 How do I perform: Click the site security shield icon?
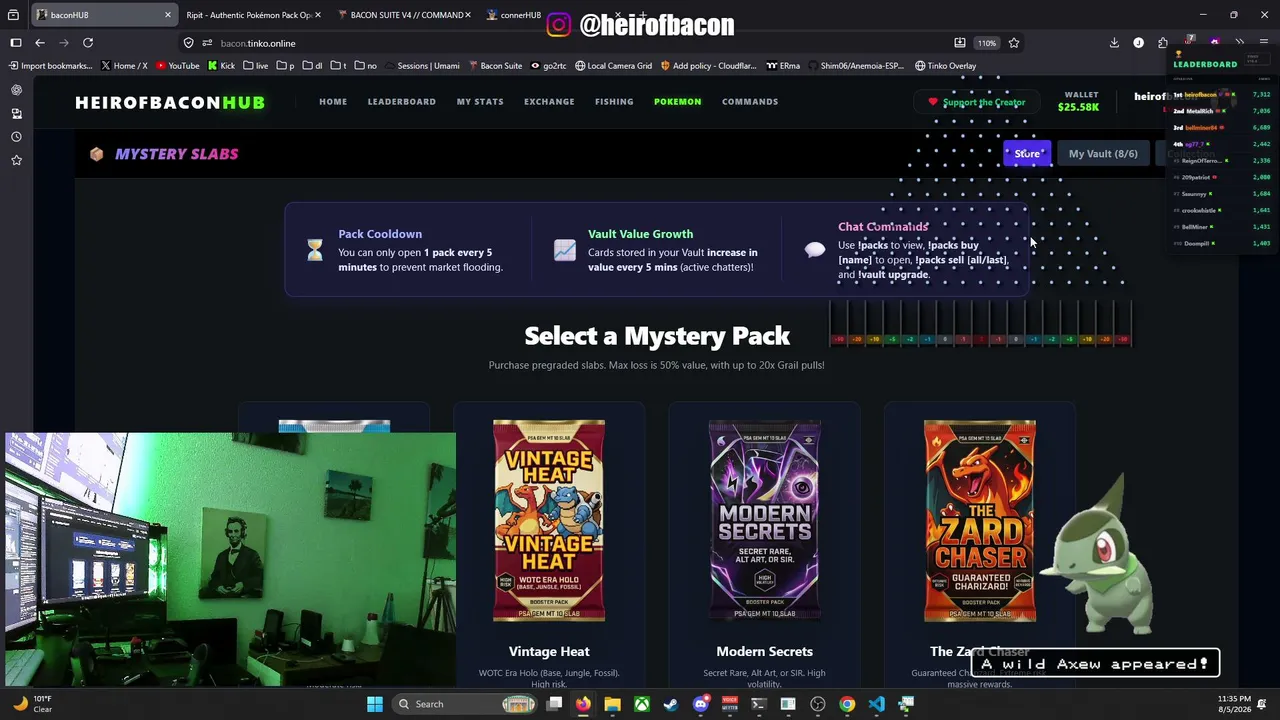pyautogui.click(x=188, y=43)
